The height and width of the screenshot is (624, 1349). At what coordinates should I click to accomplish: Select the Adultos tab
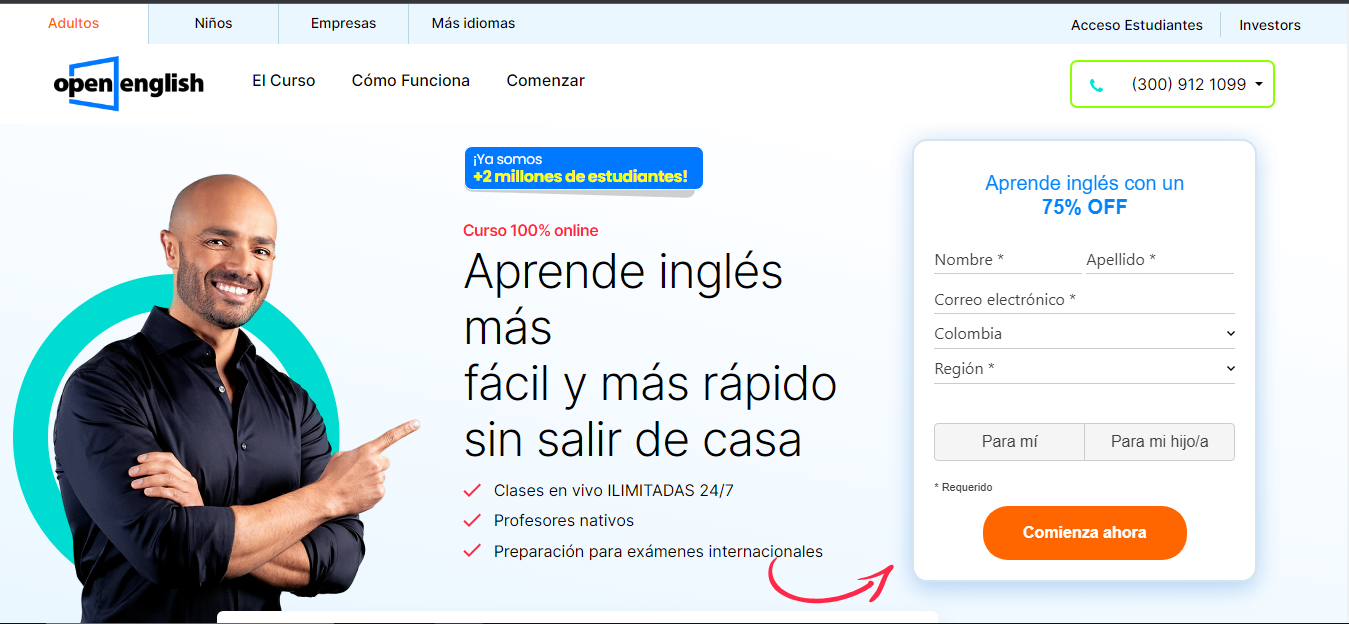(x=73, y=22)
